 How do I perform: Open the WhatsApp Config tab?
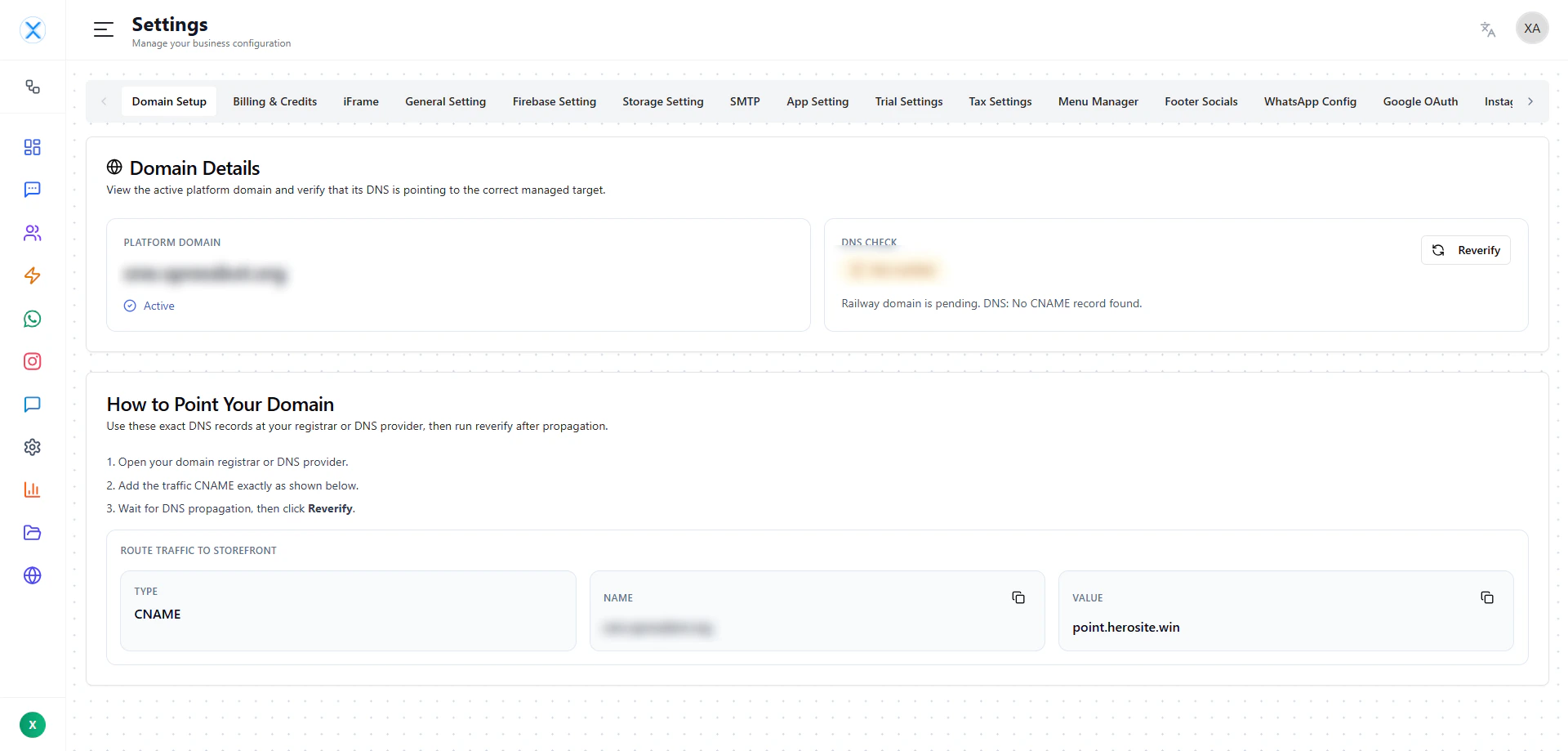[x=1310, y=101]
